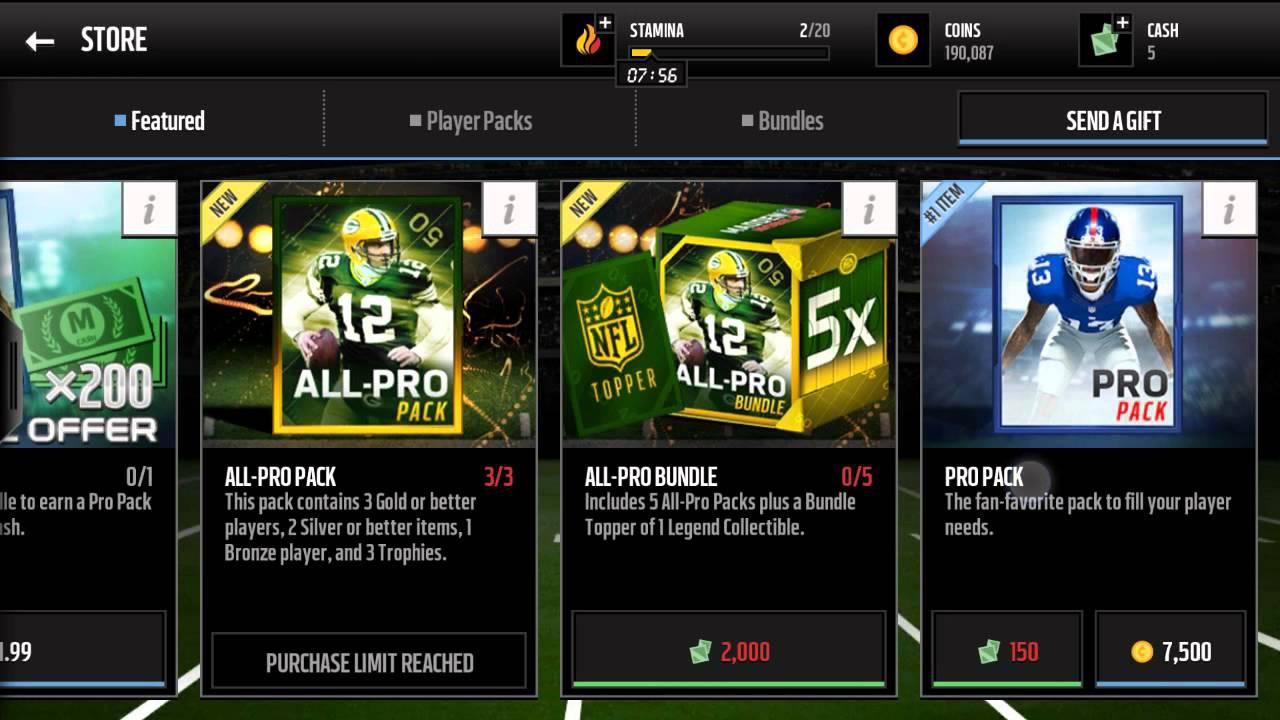Open info for Pro Pack
This screenshot has width=1280, height=720.
pyautogui.click(x=1229, y=209)
